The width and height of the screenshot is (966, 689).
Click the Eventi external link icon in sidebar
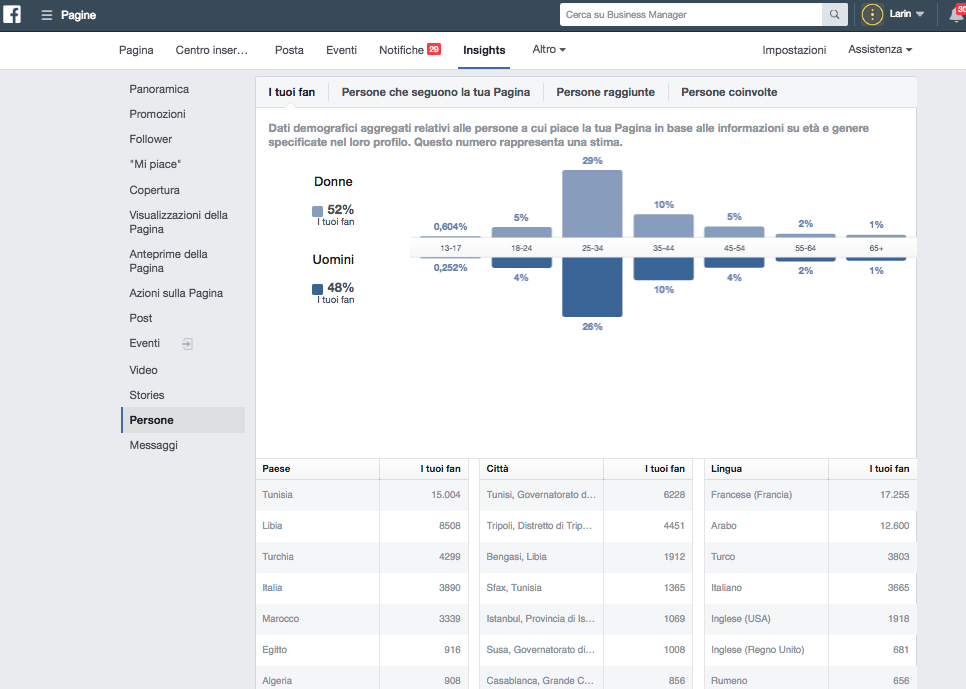[x=187, y=344]
